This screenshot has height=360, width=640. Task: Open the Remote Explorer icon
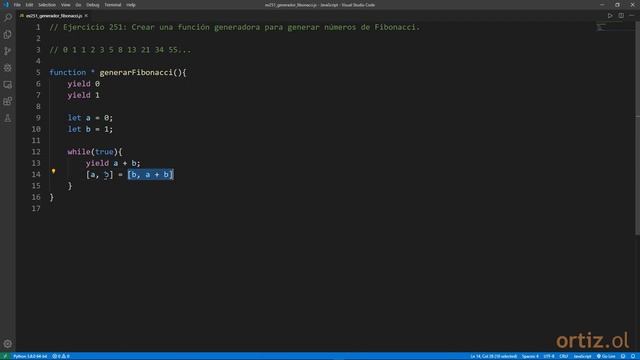pos(8,84)
